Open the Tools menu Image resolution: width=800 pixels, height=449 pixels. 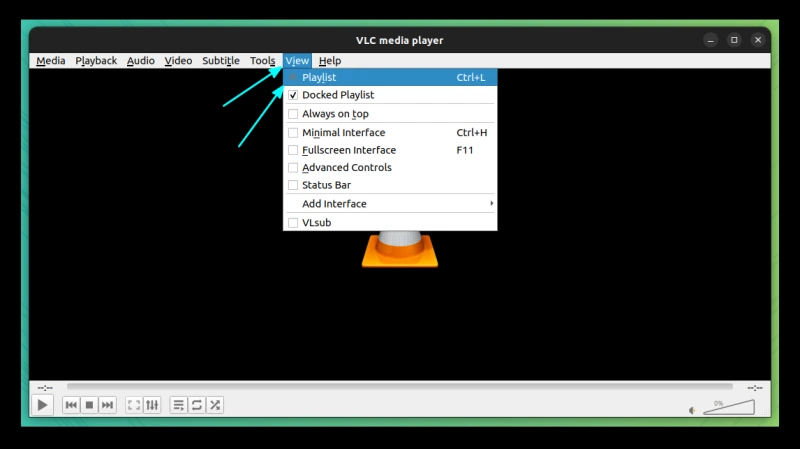263,61
